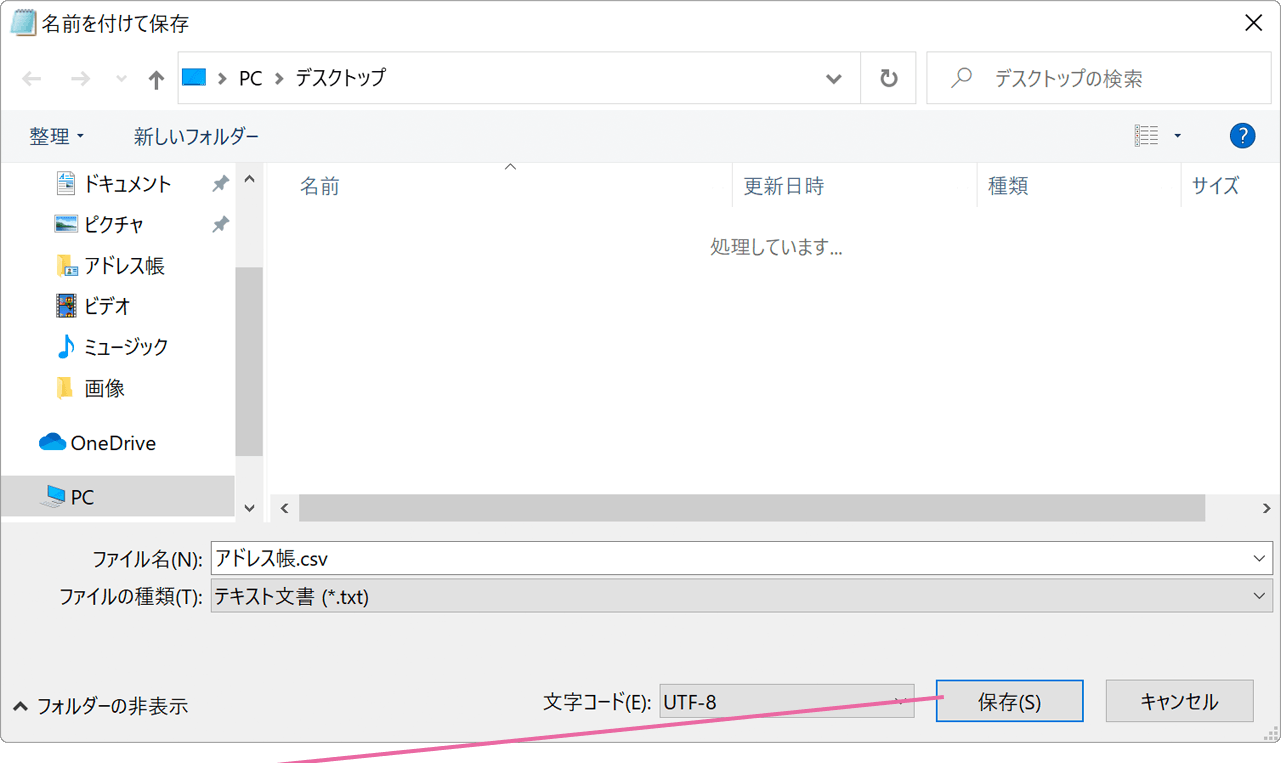The width and height of the screenshot is (1281, 763).
Task: Expand the address bar history dropdown
Action: [x=834, y=79]
